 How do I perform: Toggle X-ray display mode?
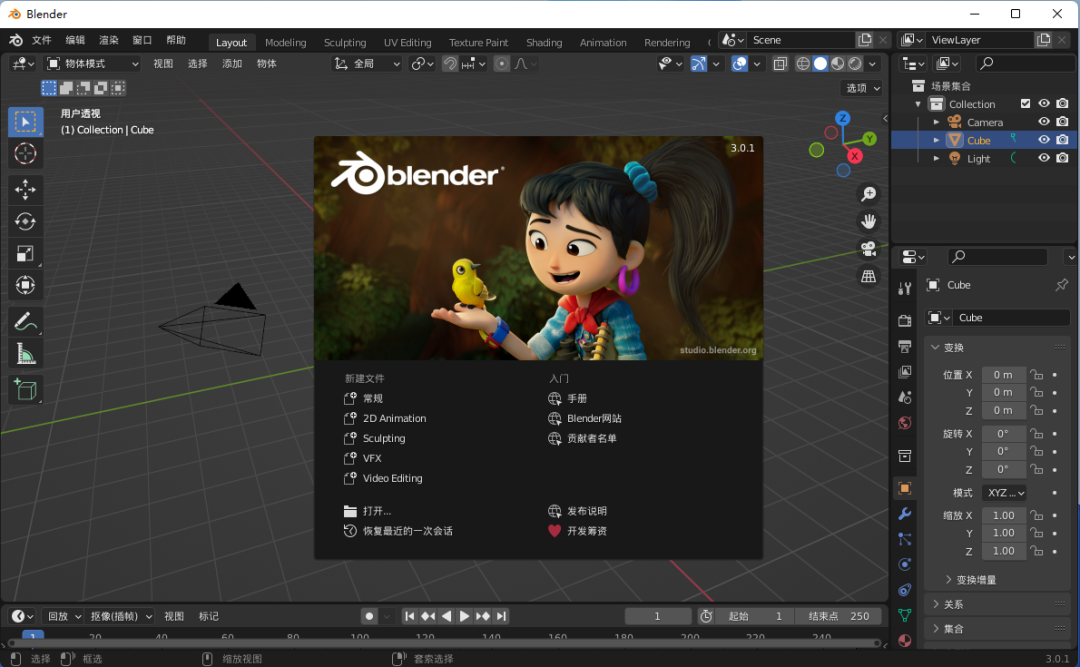pyautogui.click(x=780, y=63)
